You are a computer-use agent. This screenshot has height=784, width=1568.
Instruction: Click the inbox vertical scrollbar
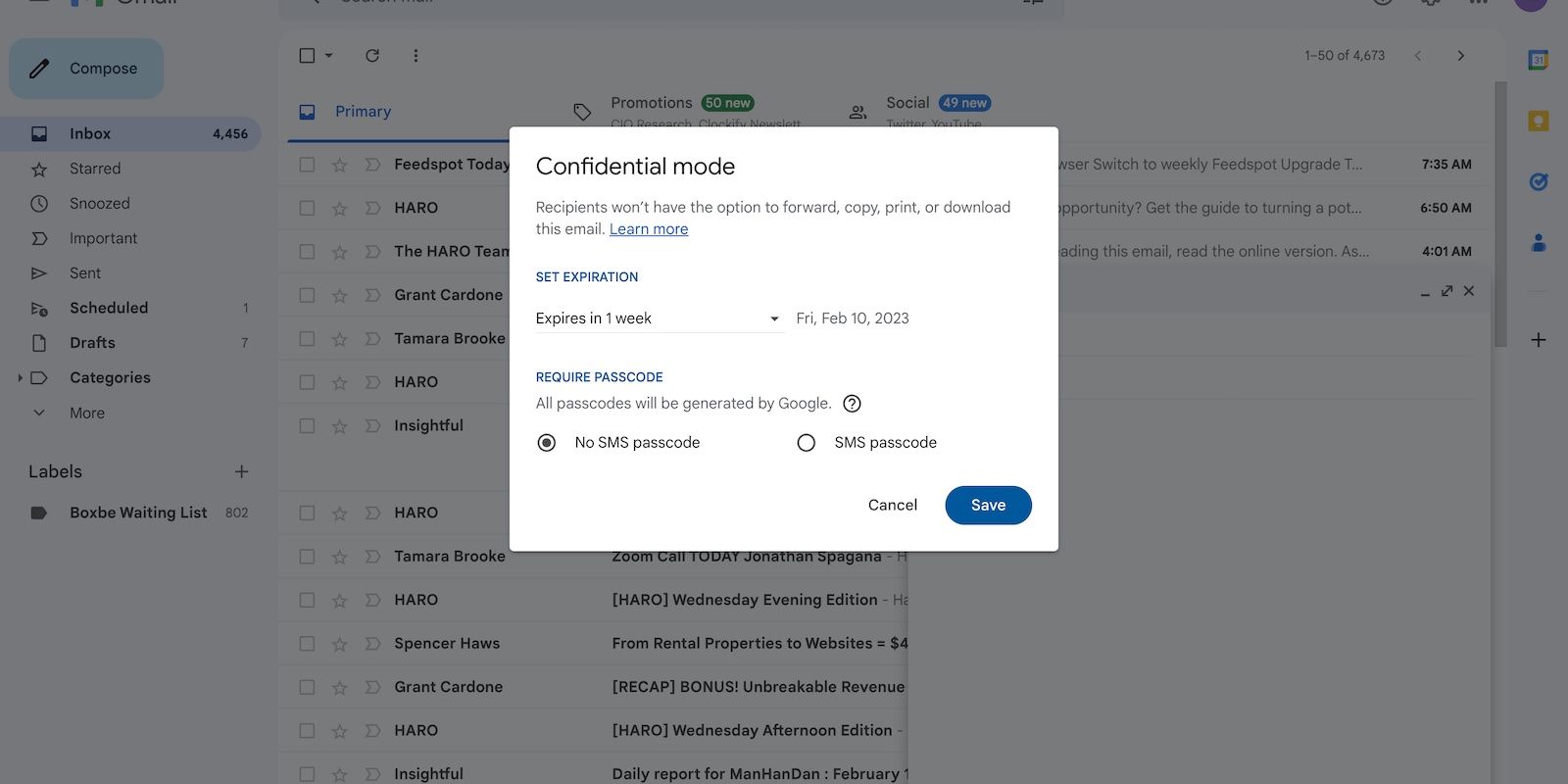[1500, 216]
